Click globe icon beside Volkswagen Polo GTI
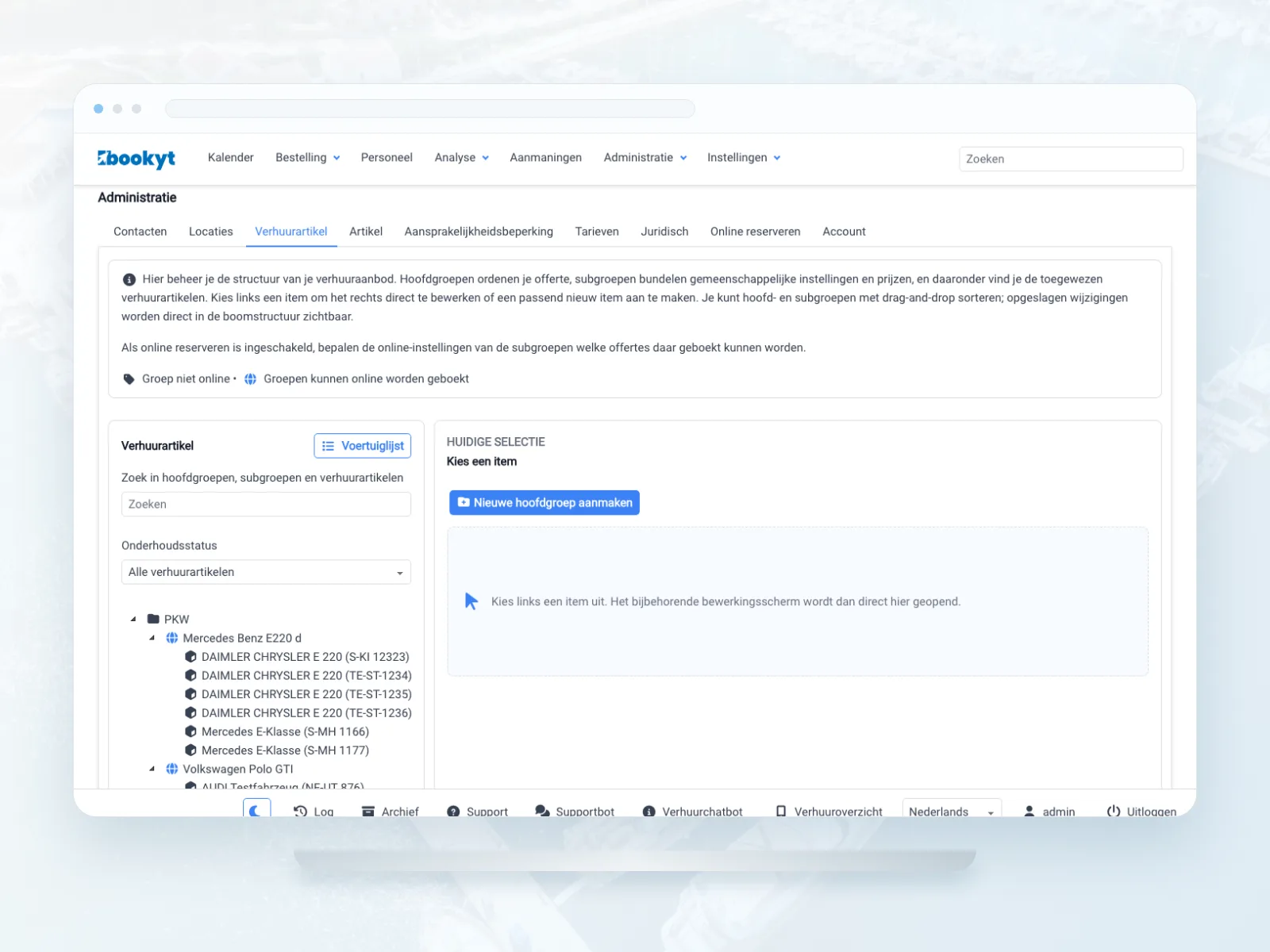The image size is (1270, 952). 172,769
